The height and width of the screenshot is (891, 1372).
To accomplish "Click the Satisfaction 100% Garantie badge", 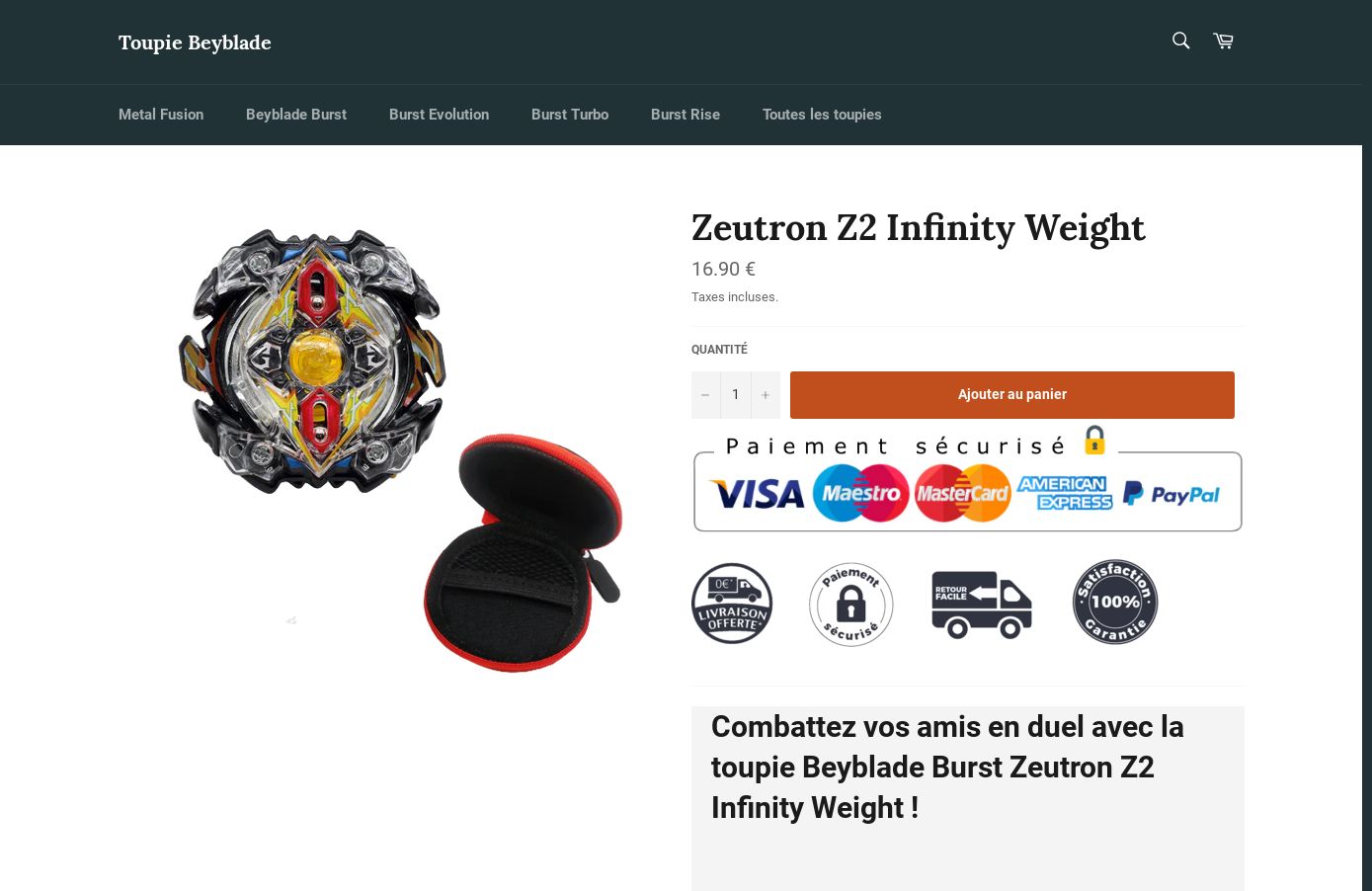I will pos(1115,602).
